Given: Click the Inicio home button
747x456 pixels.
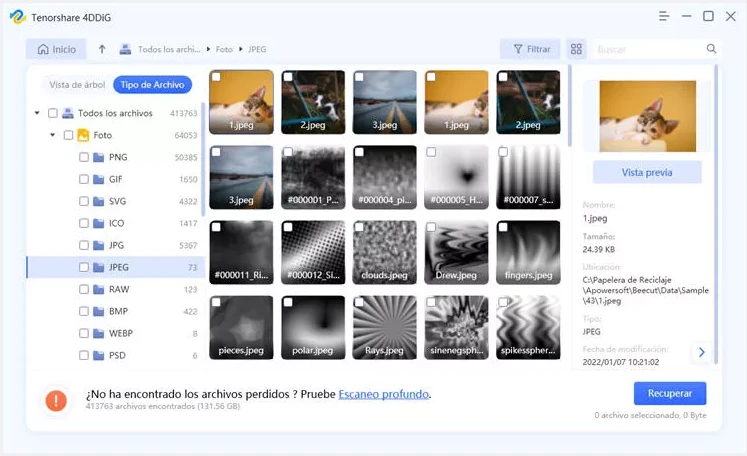Looking at the screenshot, I should 56,49.
